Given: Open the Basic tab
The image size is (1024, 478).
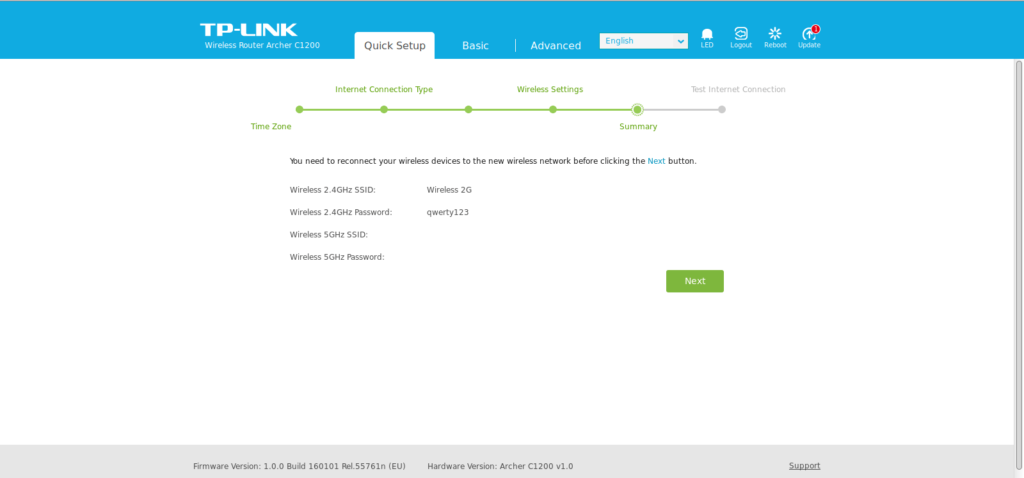Looking at the screenshot, I should [475, 45].
